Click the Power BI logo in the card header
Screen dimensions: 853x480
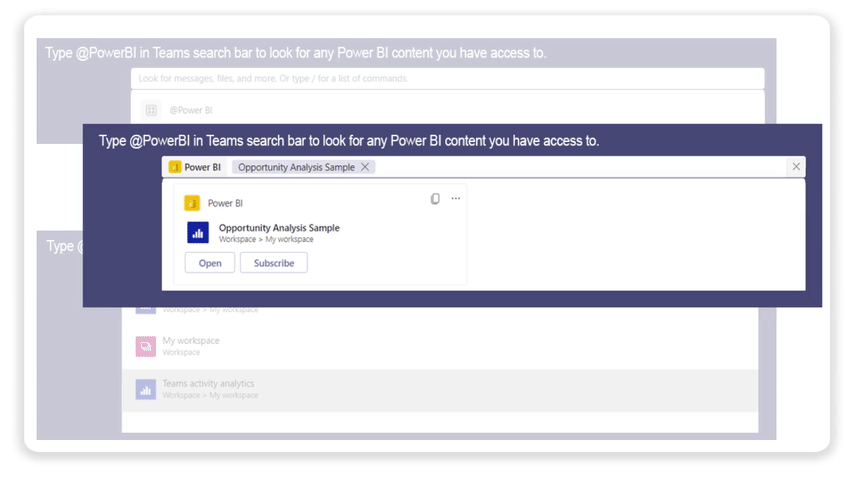[x=192, y=203]
